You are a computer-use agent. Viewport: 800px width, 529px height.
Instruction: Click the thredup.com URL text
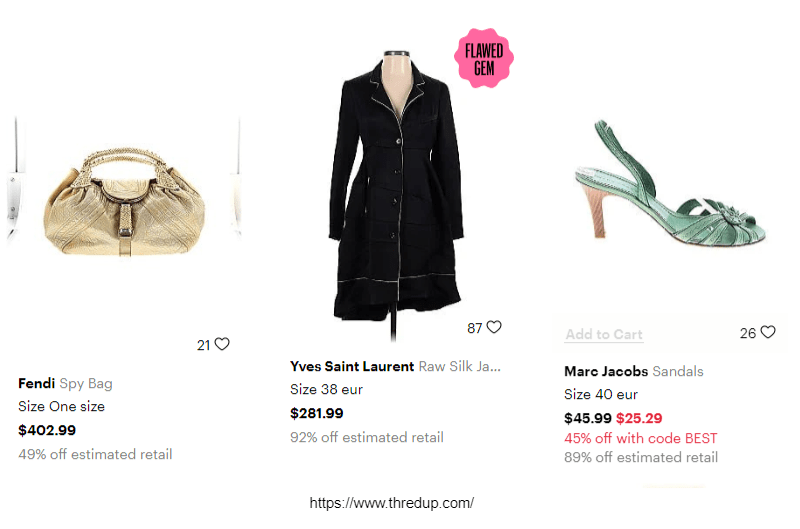pos(392,503)
